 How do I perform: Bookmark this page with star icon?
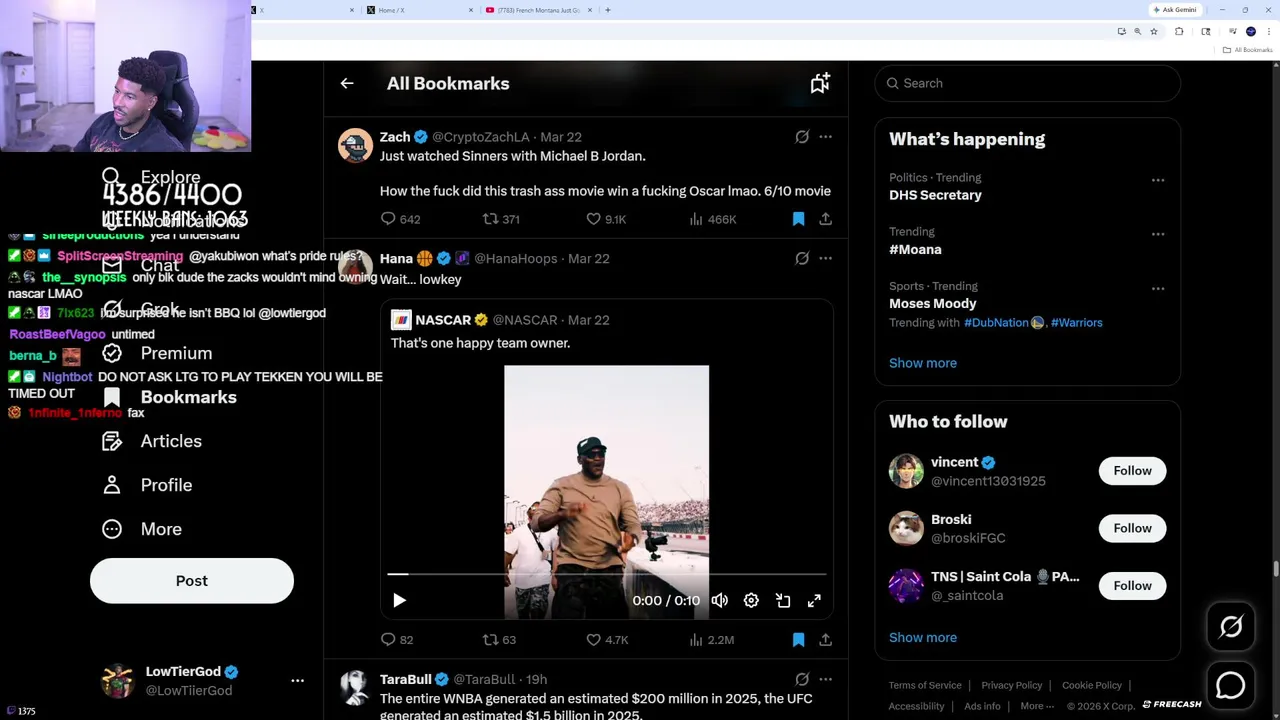1154,32
